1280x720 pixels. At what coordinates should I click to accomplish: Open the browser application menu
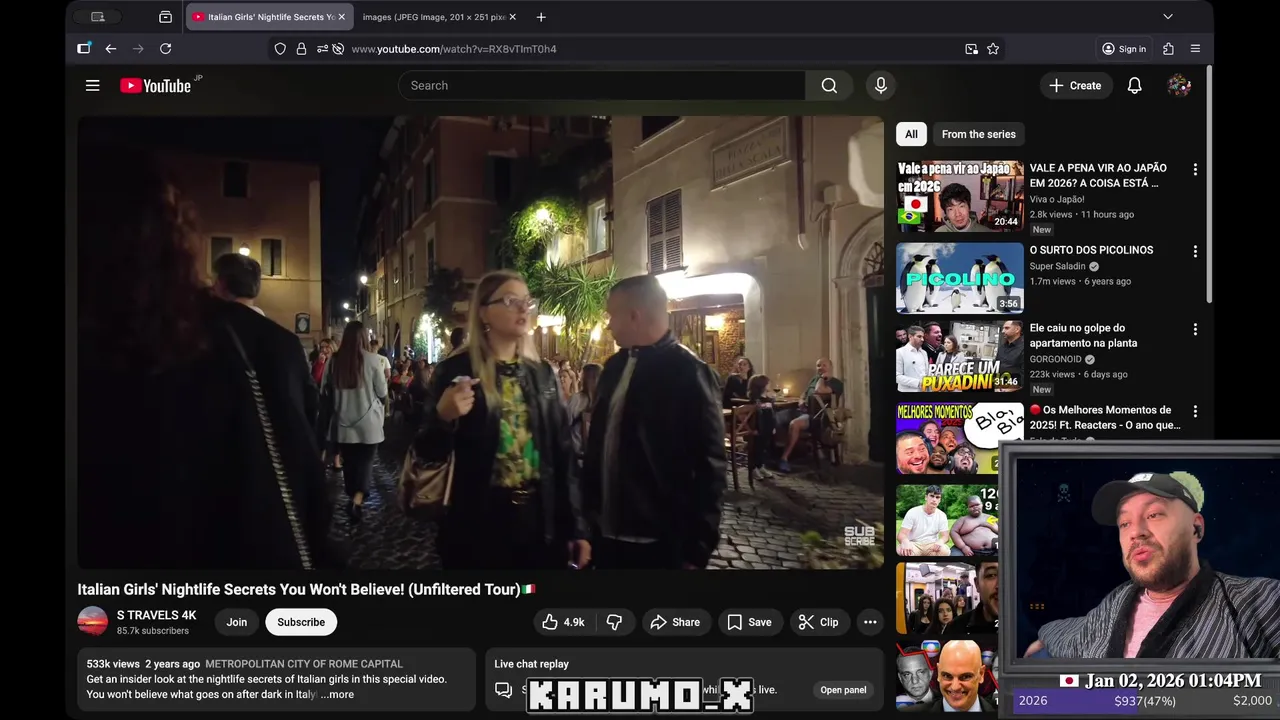[1195, 49]
